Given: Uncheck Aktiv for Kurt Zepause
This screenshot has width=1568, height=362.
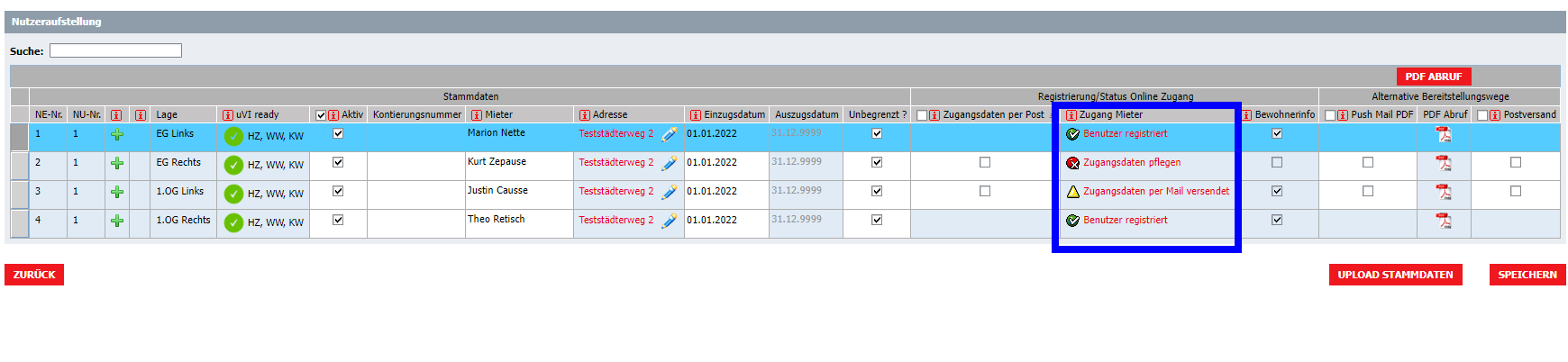Looking at the screenshot, I should 338,162.
